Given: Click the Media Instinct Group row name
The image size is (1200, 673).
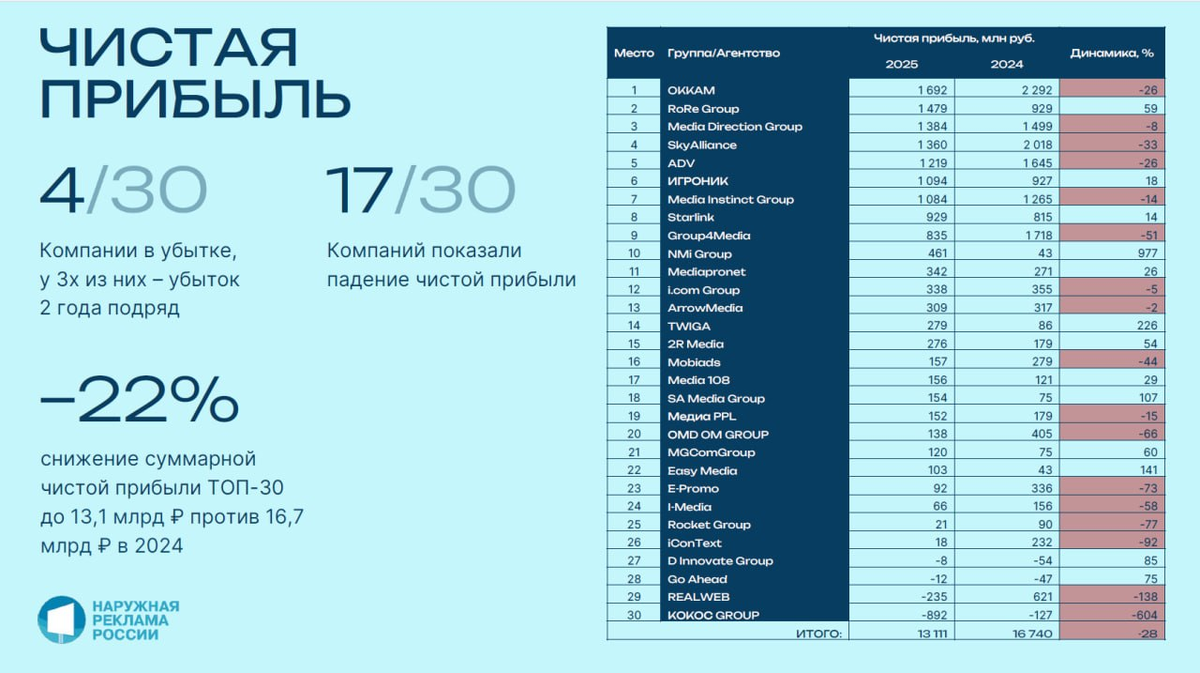Looking at the screenshot, I should 730,199.
